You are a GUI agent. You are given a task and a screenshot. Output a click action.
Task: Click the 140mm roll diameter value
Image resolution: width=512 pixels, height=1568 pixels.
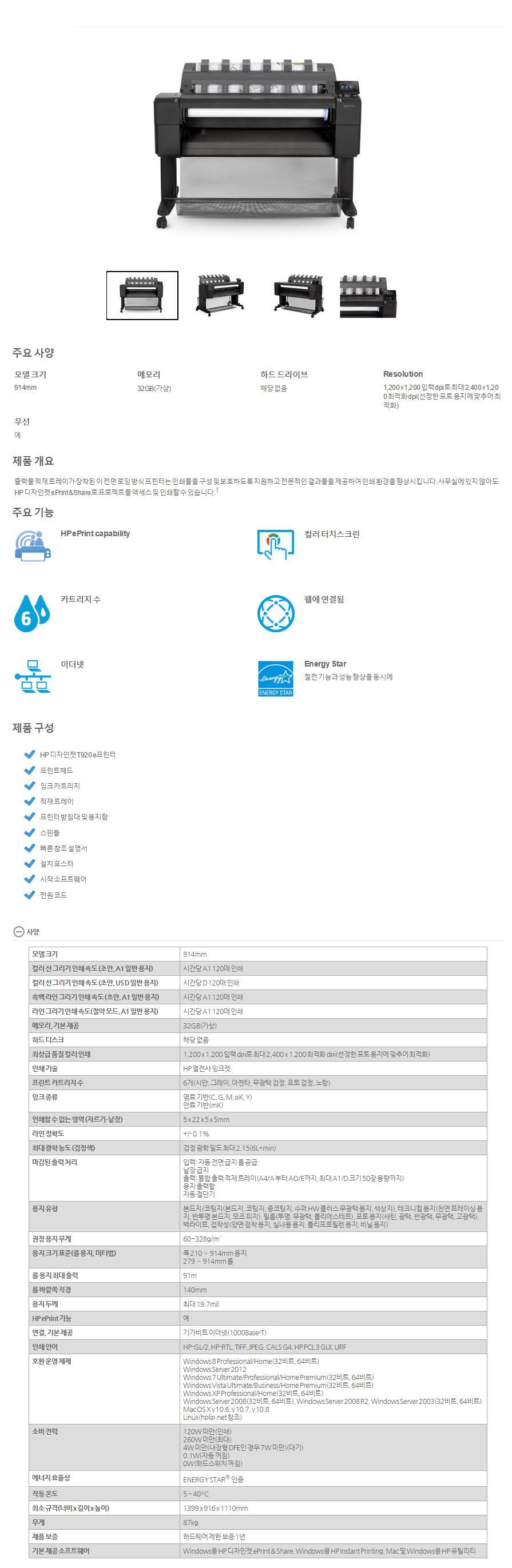pos(195,1290)
